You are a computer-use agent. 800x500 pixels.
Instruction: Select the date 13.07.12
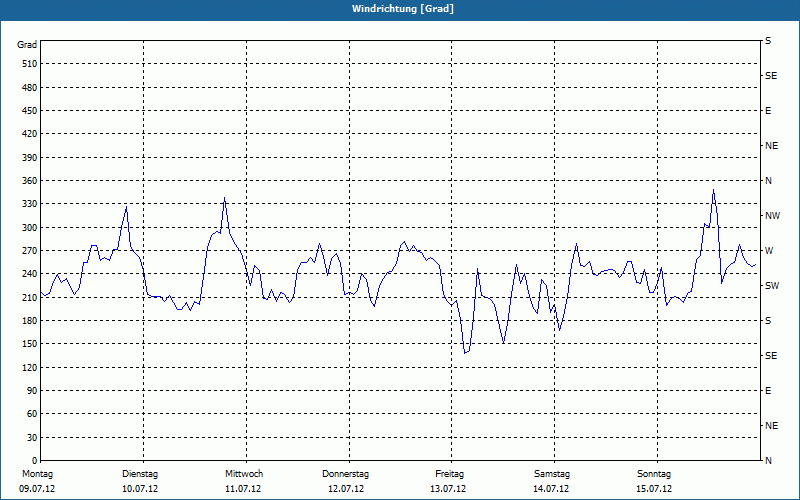[448, 489]
